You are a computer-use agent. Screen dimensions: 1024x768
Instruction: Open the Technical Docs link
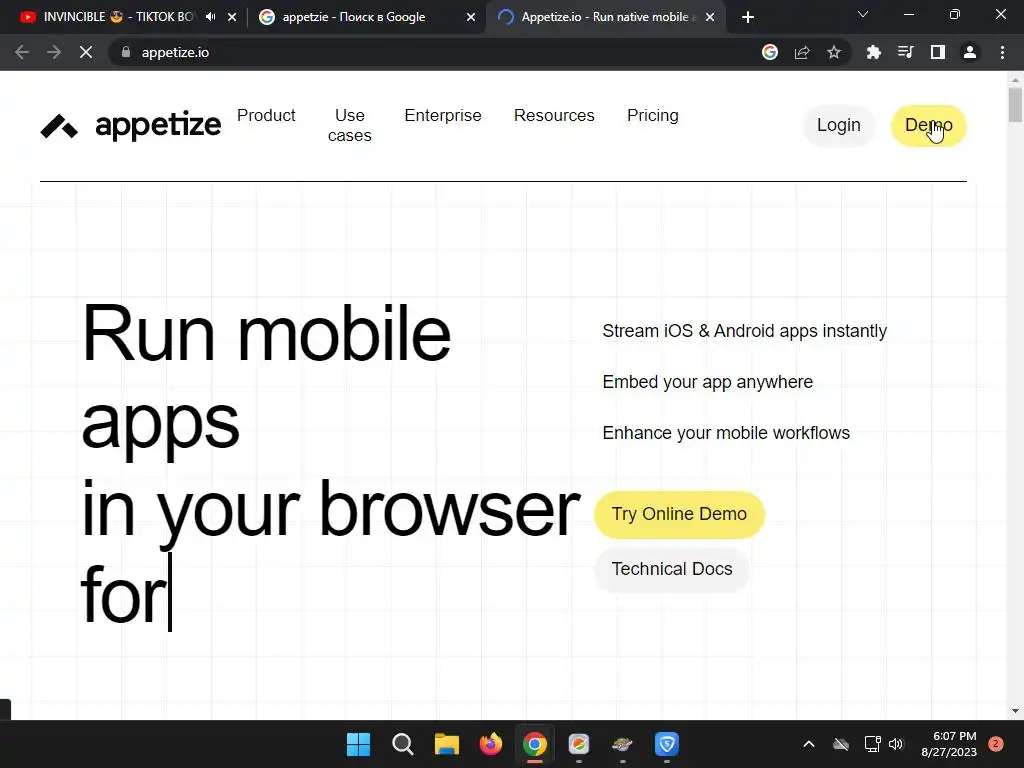coord(671,569)
